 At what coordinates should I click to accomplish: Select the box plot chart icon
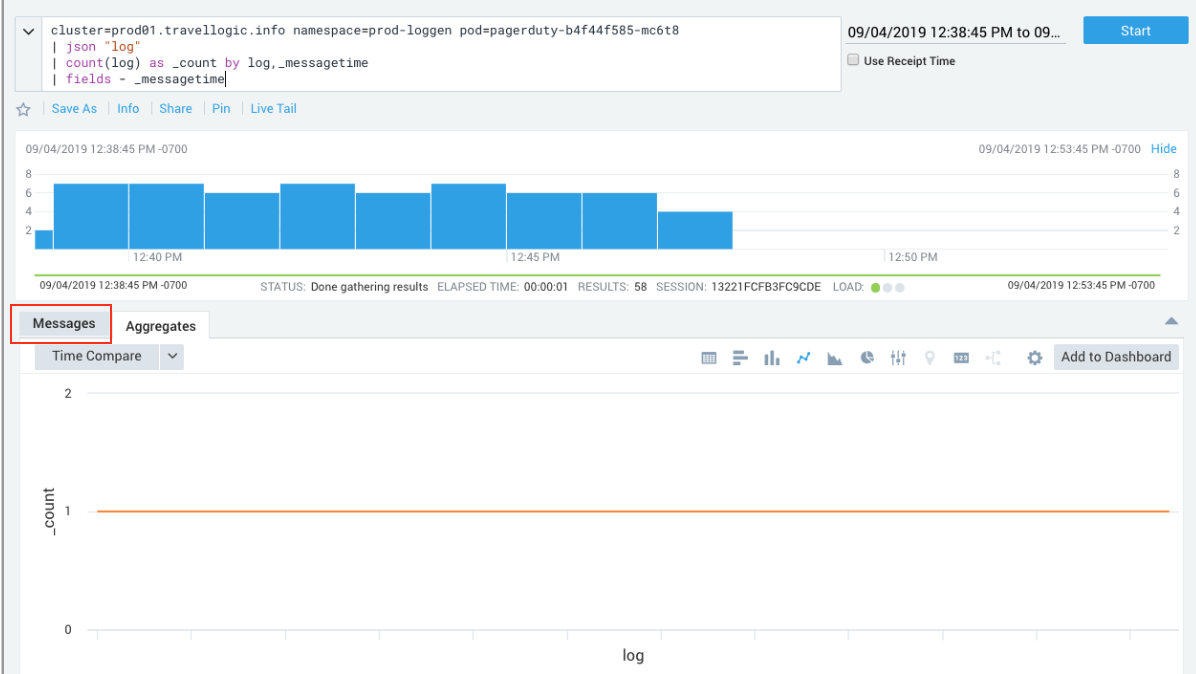(x=898, y=358)
